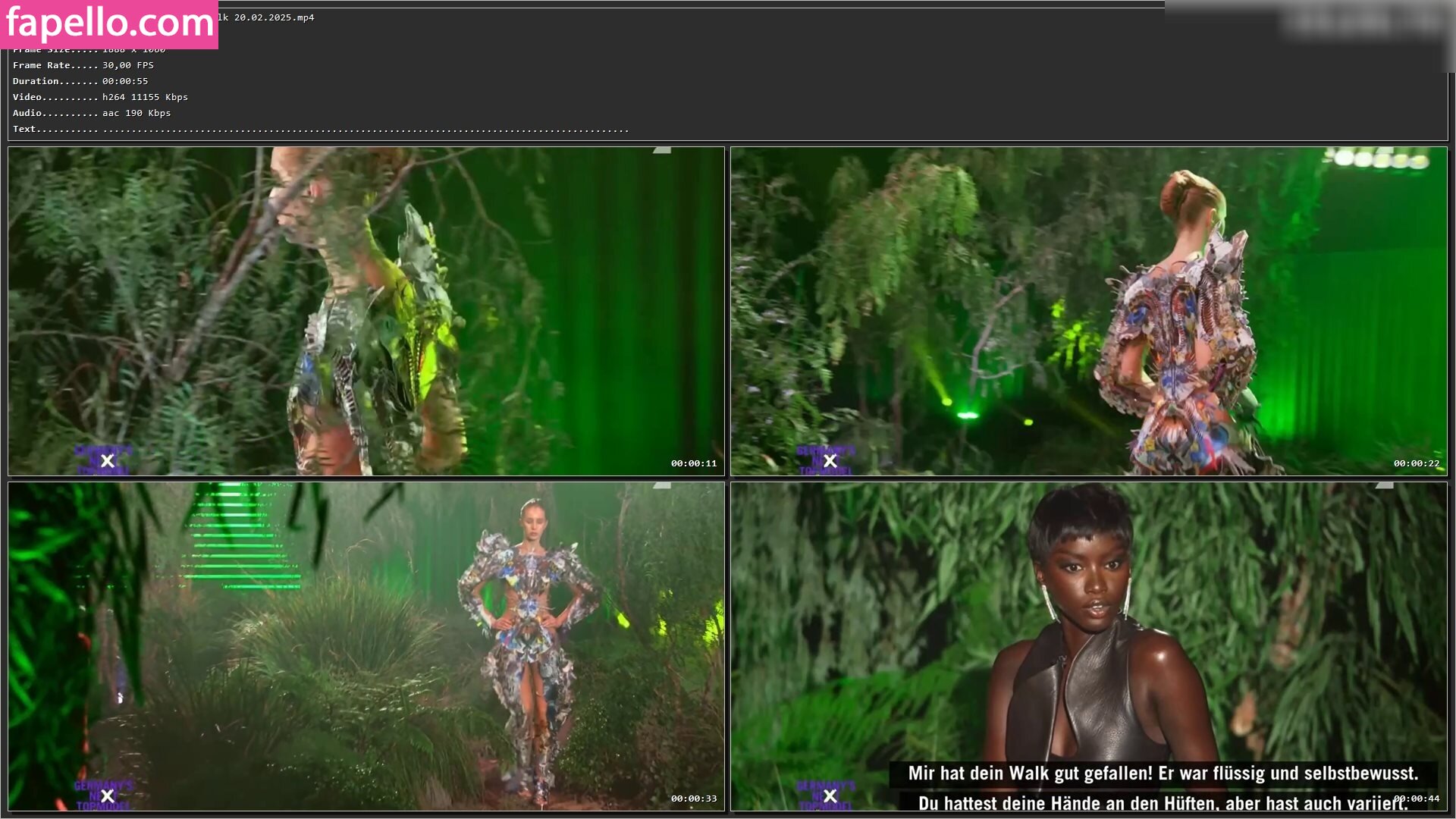This screenshot has height=819, width=1456.
Task: Click the X logo in the 00:00:22 frame
Action: [830, 461]
